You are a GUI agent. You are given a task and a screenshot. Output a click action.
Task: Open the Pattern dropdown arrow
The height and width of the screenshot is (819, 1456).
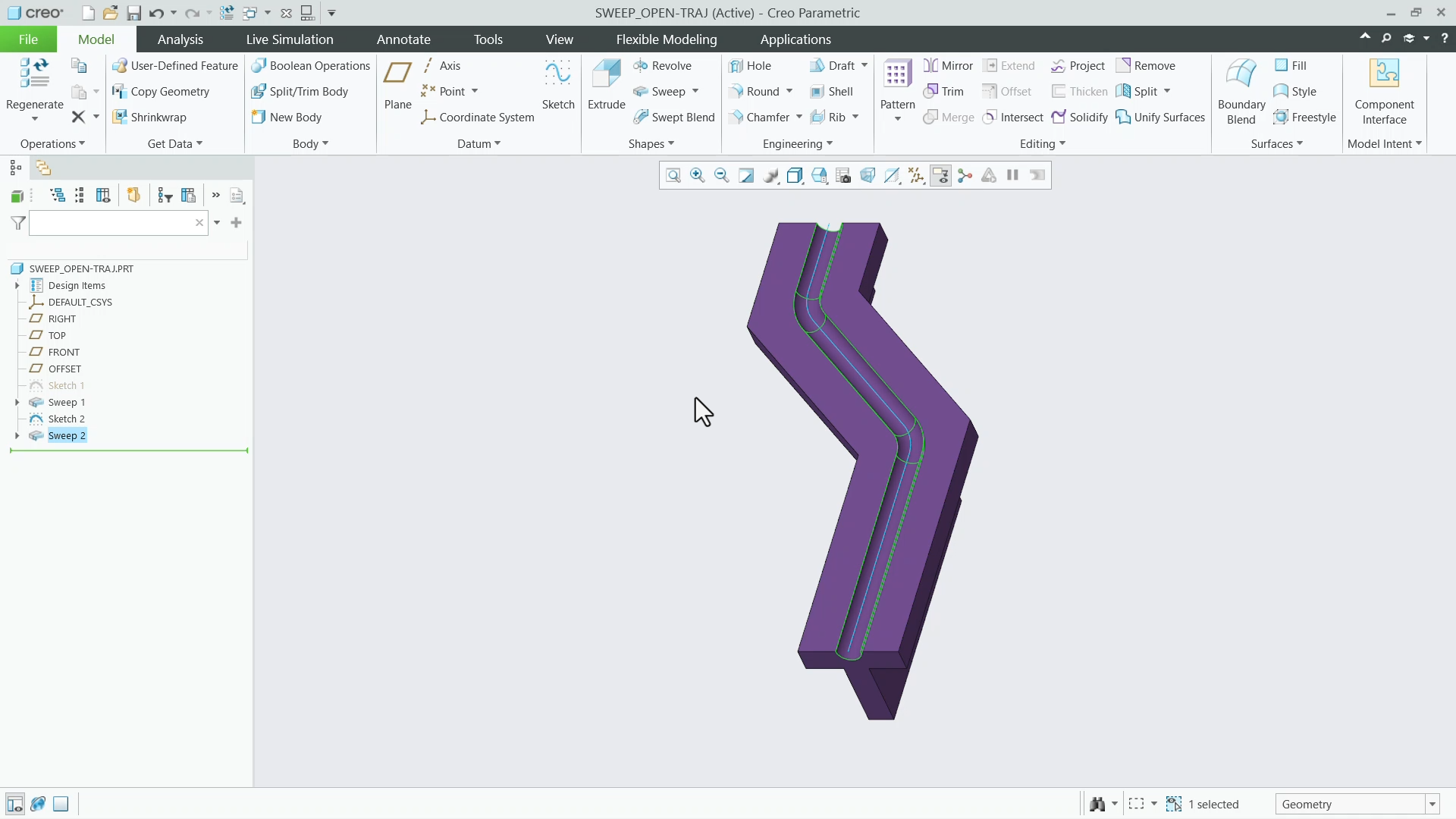point(898,120)
